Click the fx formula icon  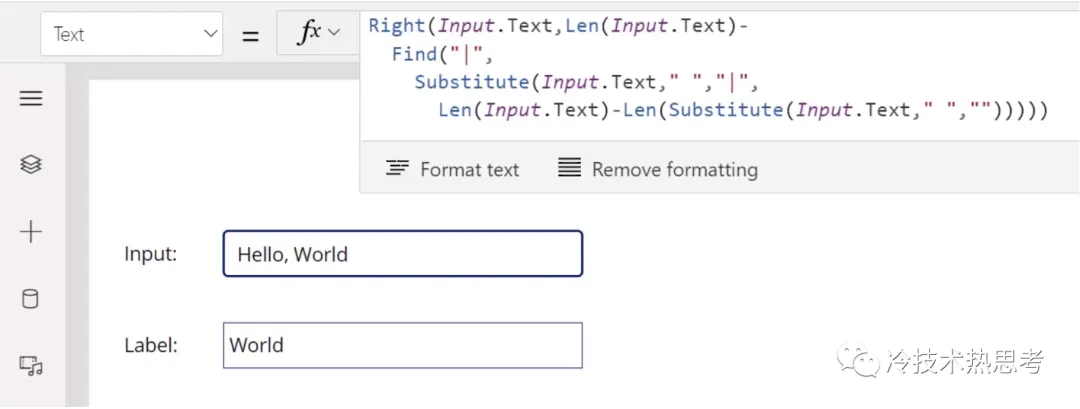coord(310,33)
